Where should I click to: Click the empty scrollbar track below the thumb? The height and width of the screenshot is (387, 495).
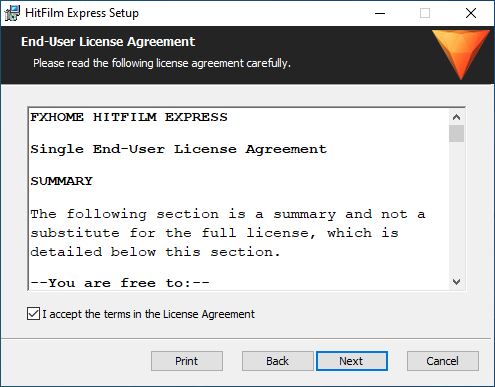pyautogui.click(x=456, y=208)
